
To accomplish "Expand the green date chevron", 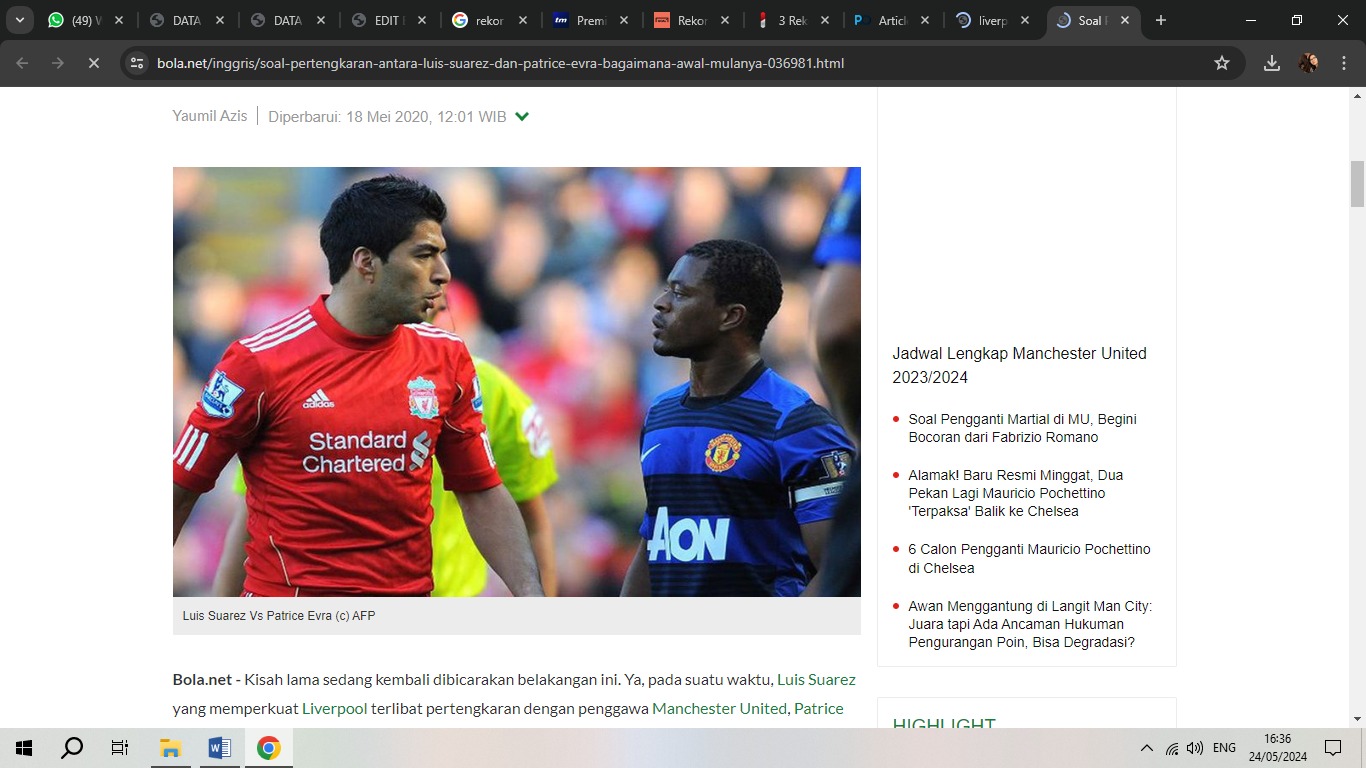I will click(x=522, y=117).
